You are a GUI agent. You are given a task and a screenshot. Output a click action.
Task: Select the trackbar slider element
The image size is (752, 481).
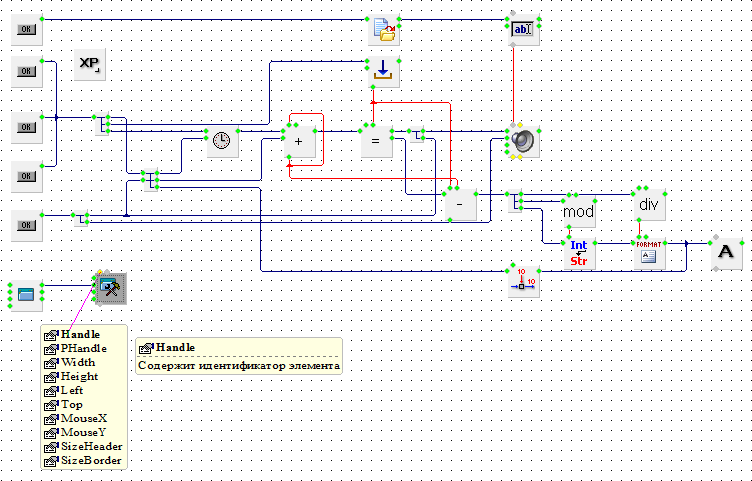[522, 281]
